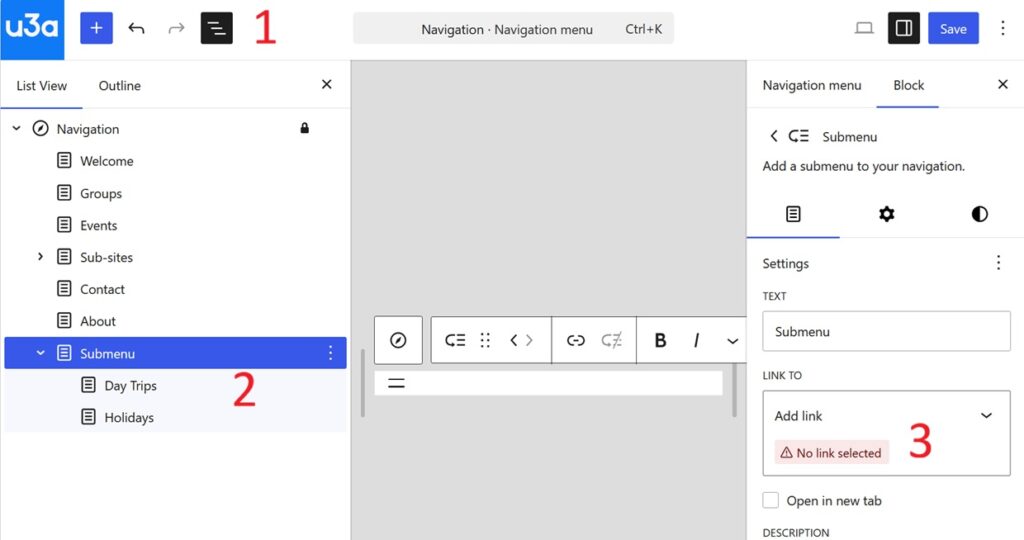Click convert to link icon in toolbar
Screen dimensions: 1024x540
click(x=611, y=340)
